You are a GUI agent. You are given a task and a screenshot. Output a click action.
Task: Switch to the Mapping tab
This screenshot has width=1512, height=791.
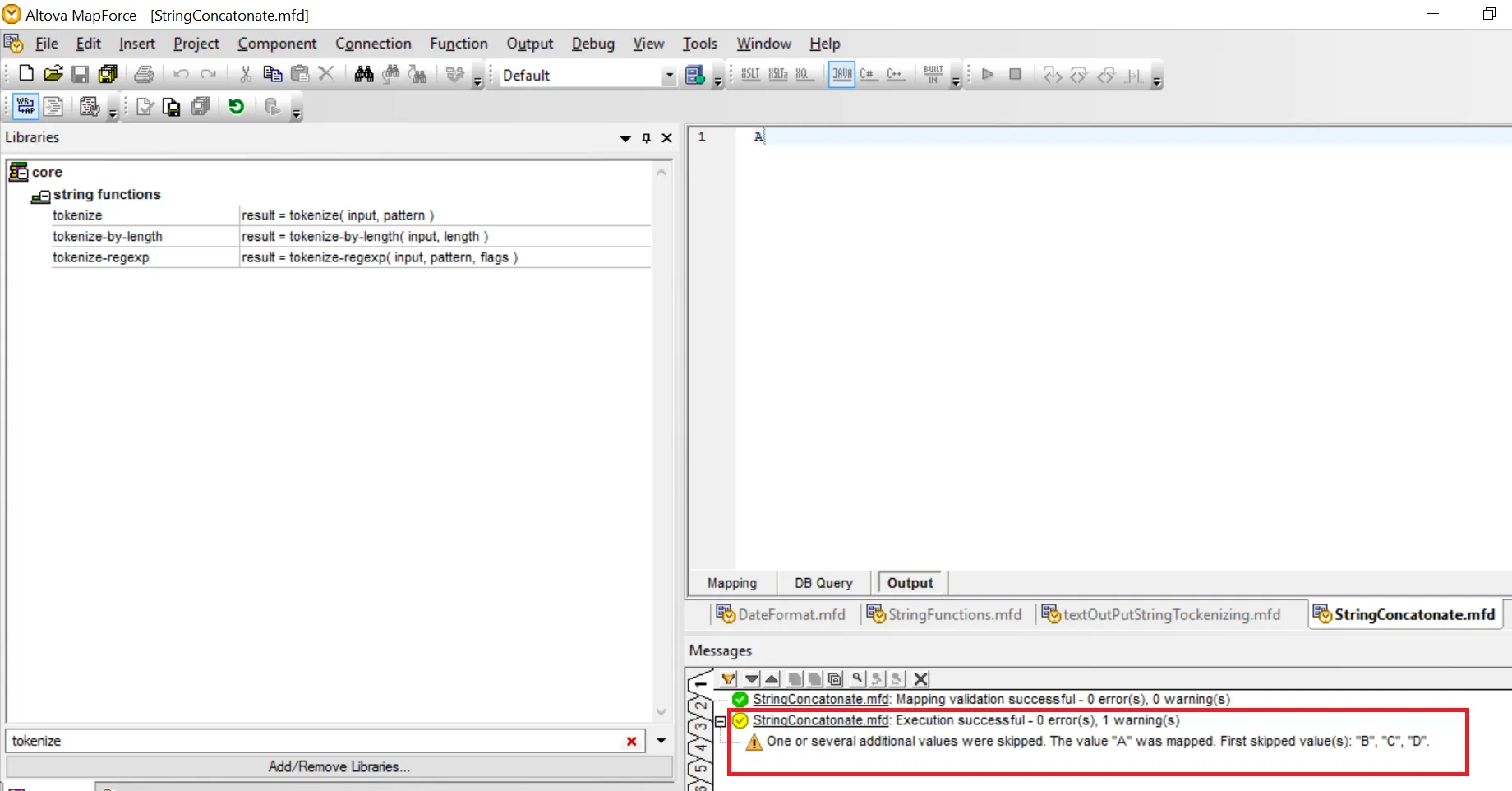731,583
